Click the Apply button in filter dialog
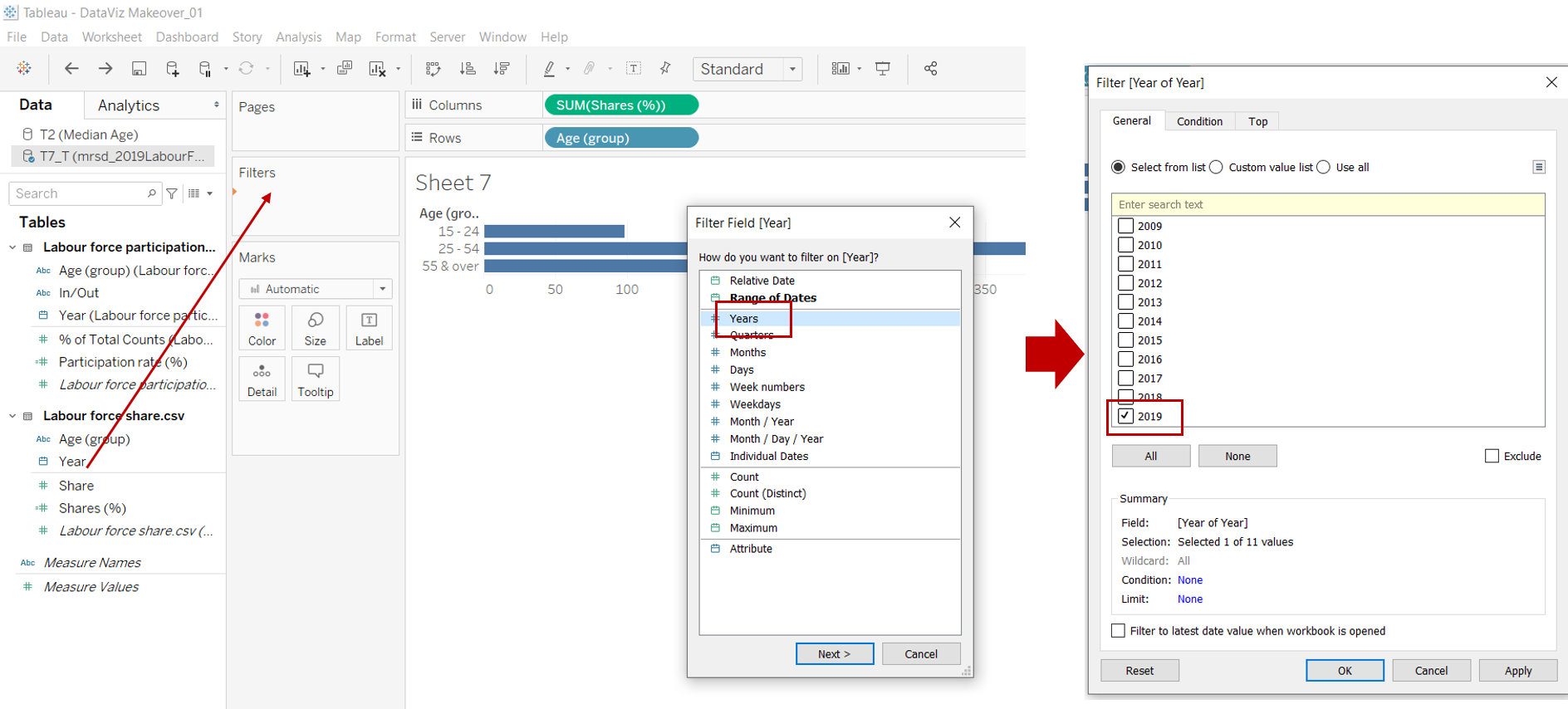Viewport: 1568px width, 709px height. point(1517,671)
